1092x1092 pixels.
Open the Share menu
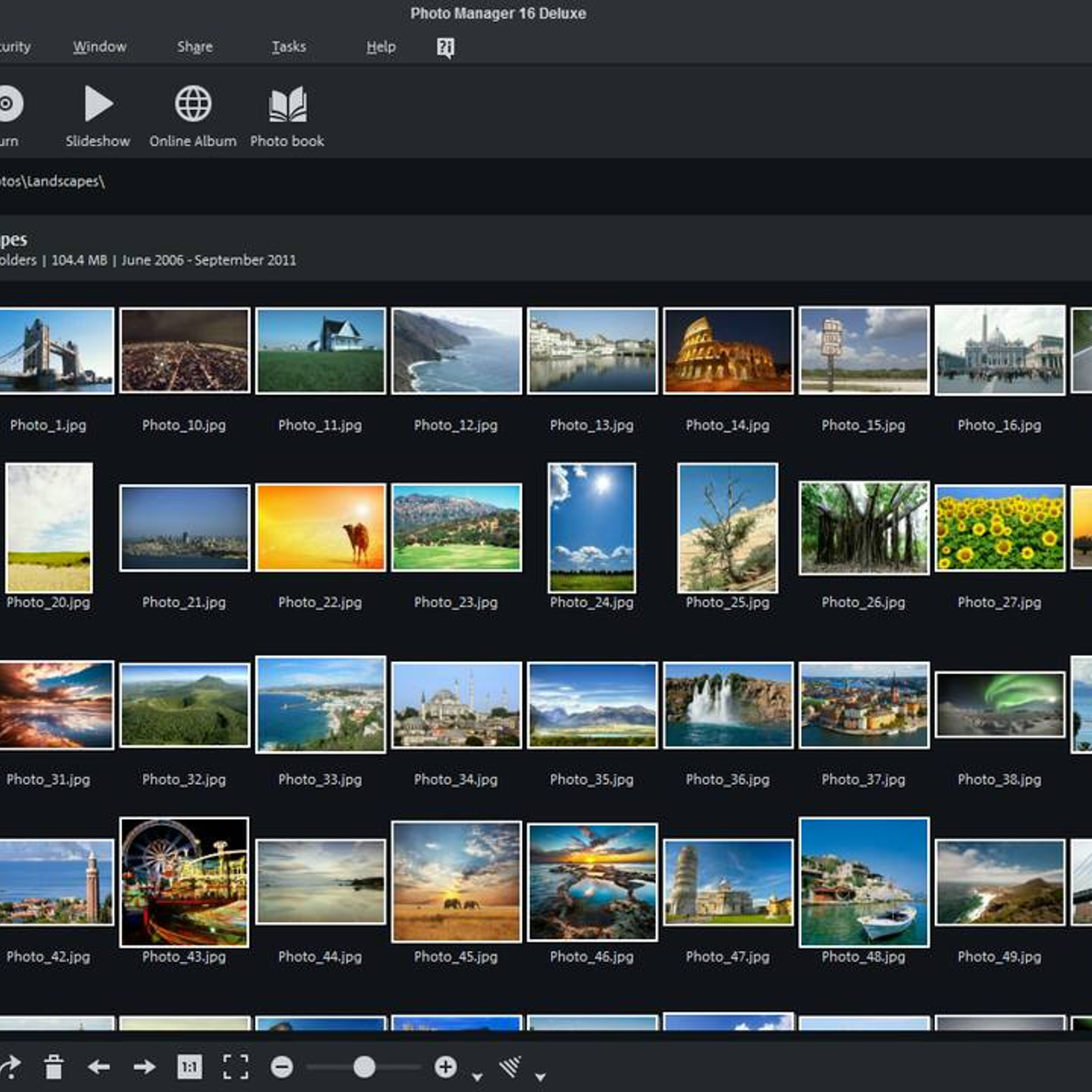coord(195,47)
